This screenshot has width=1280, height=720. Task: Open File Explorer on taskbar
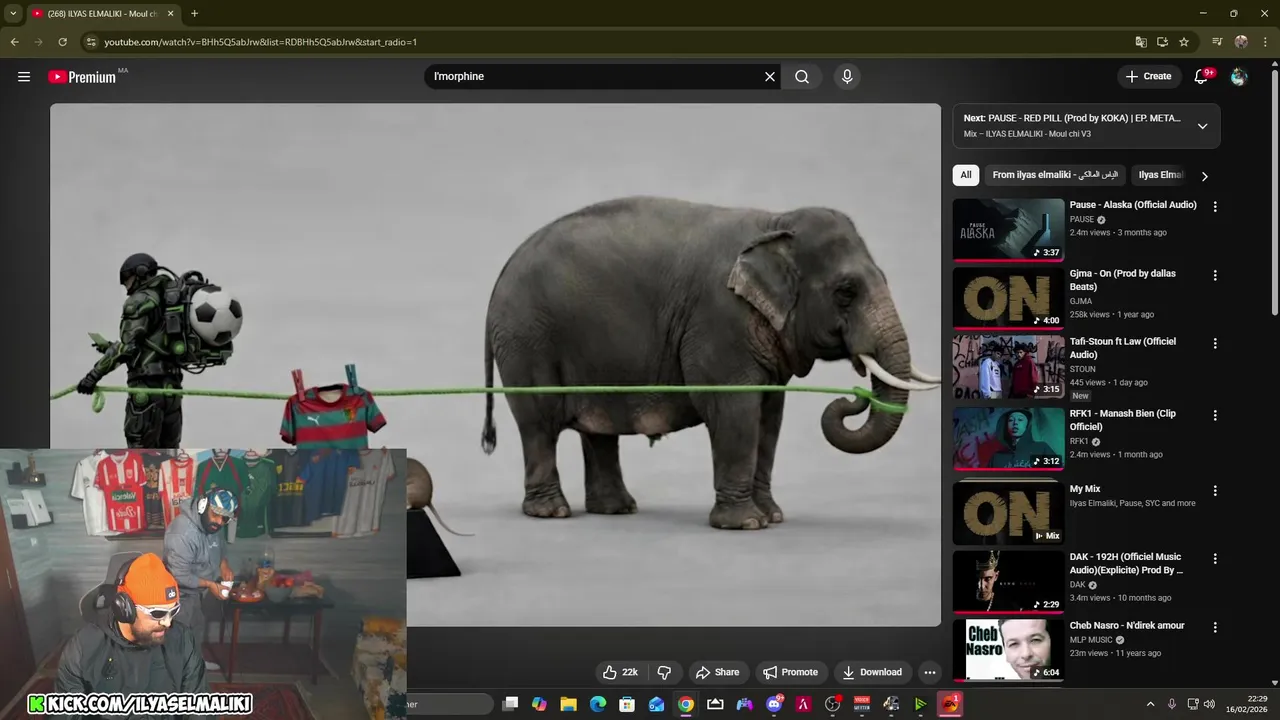pos(568,704)
